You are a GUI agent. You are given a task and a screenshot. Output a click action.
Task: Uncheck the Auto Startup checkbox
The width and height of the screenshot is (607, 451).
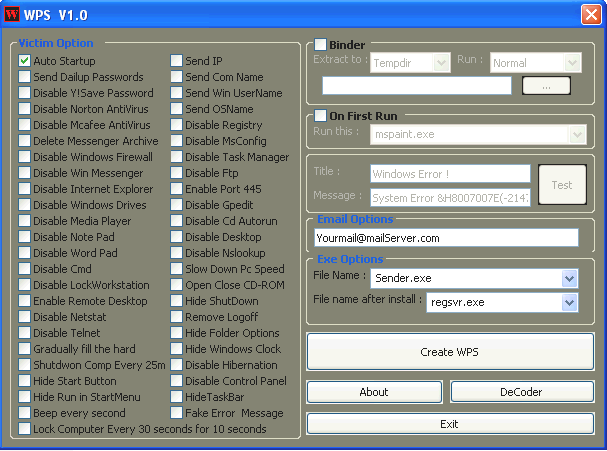point(25,61)
